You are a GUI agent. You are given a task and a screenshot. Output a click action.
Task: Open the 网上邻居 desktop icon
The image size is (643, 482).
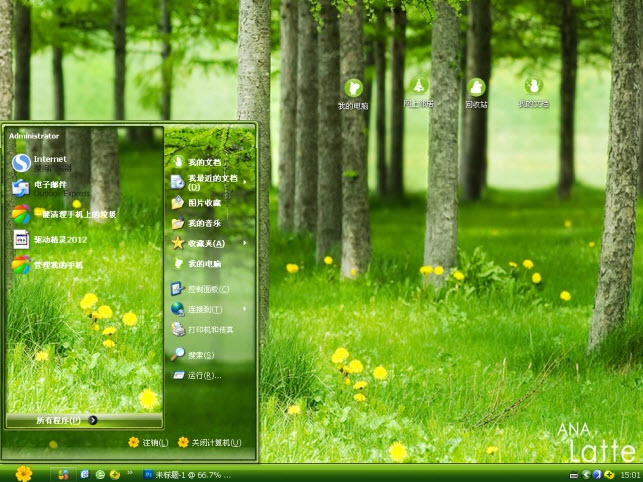[417, 89]
